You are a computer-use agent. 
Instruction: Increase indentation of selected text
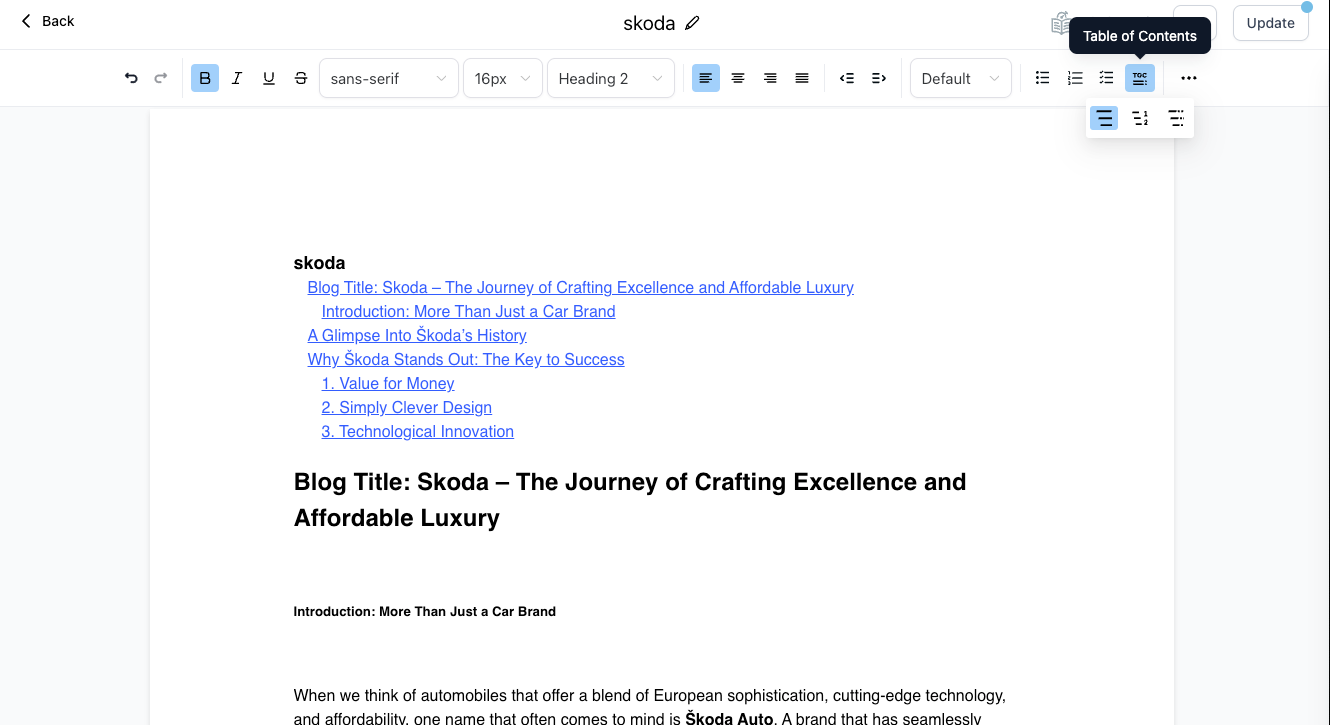click(x=879, y=77)
